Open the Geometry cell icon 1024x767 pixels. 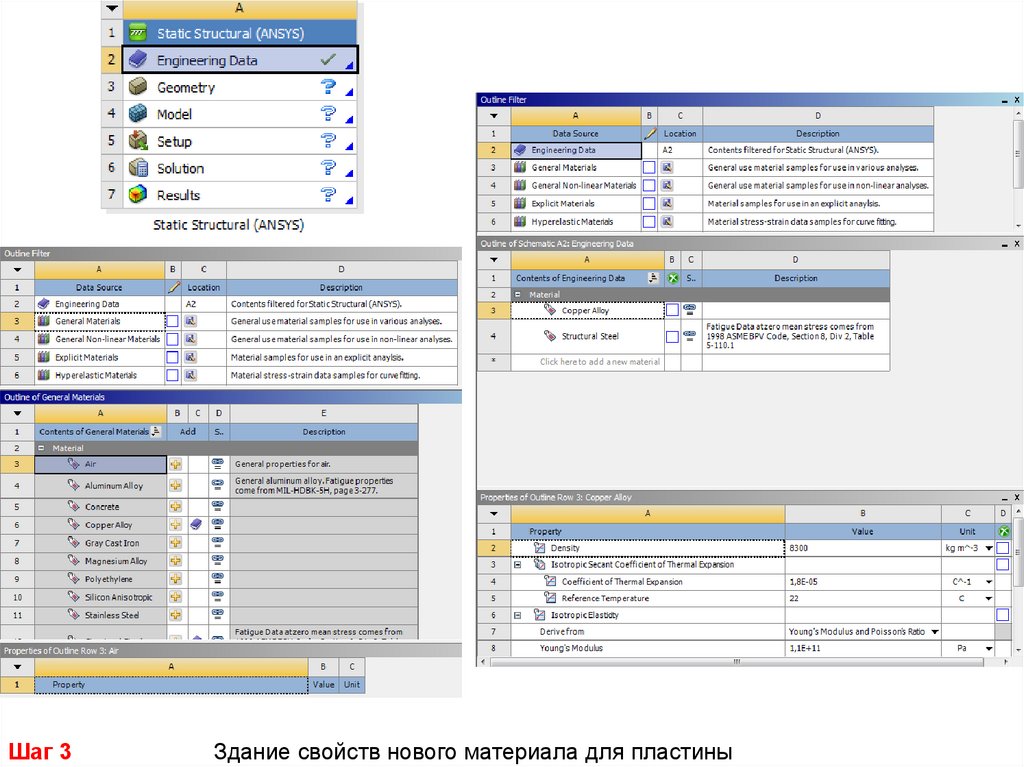coord(138,87)
